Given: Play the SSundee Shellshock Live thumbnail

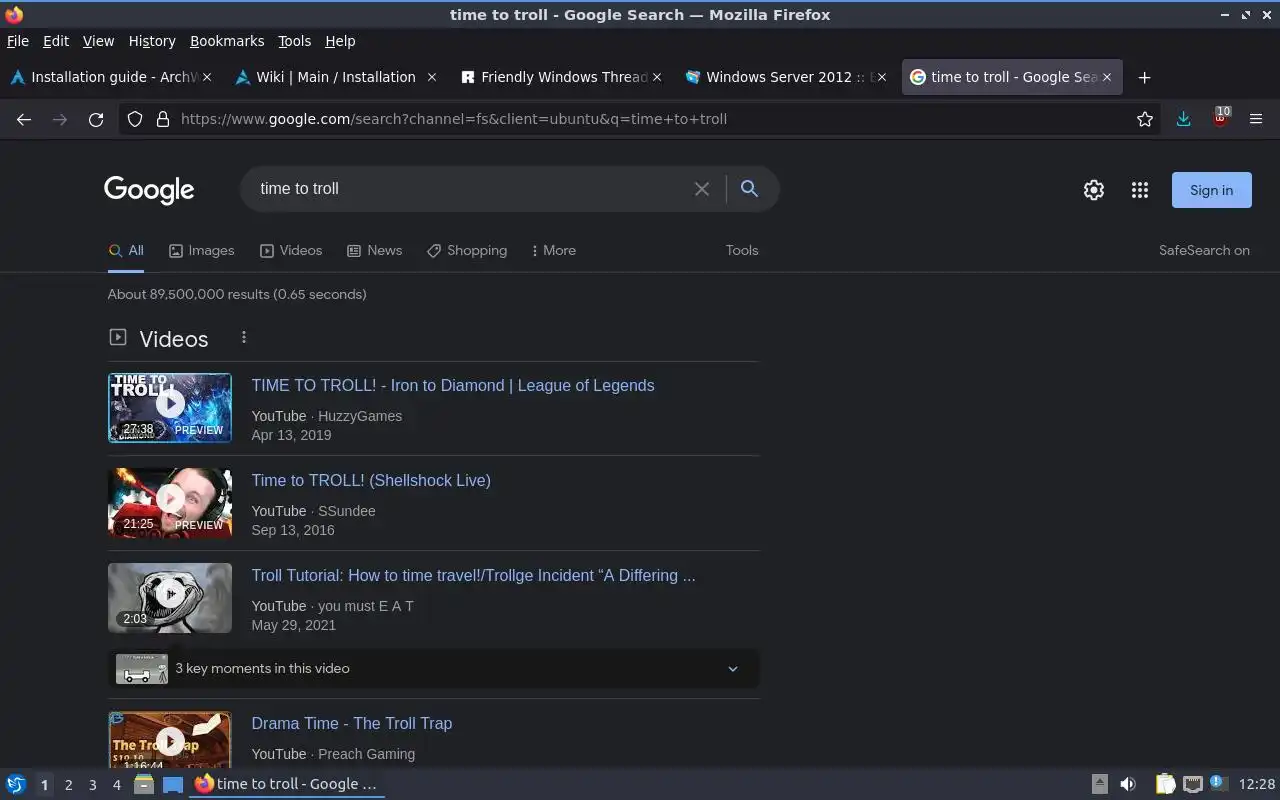Looking at the screenshot, I should click(170, 503).
